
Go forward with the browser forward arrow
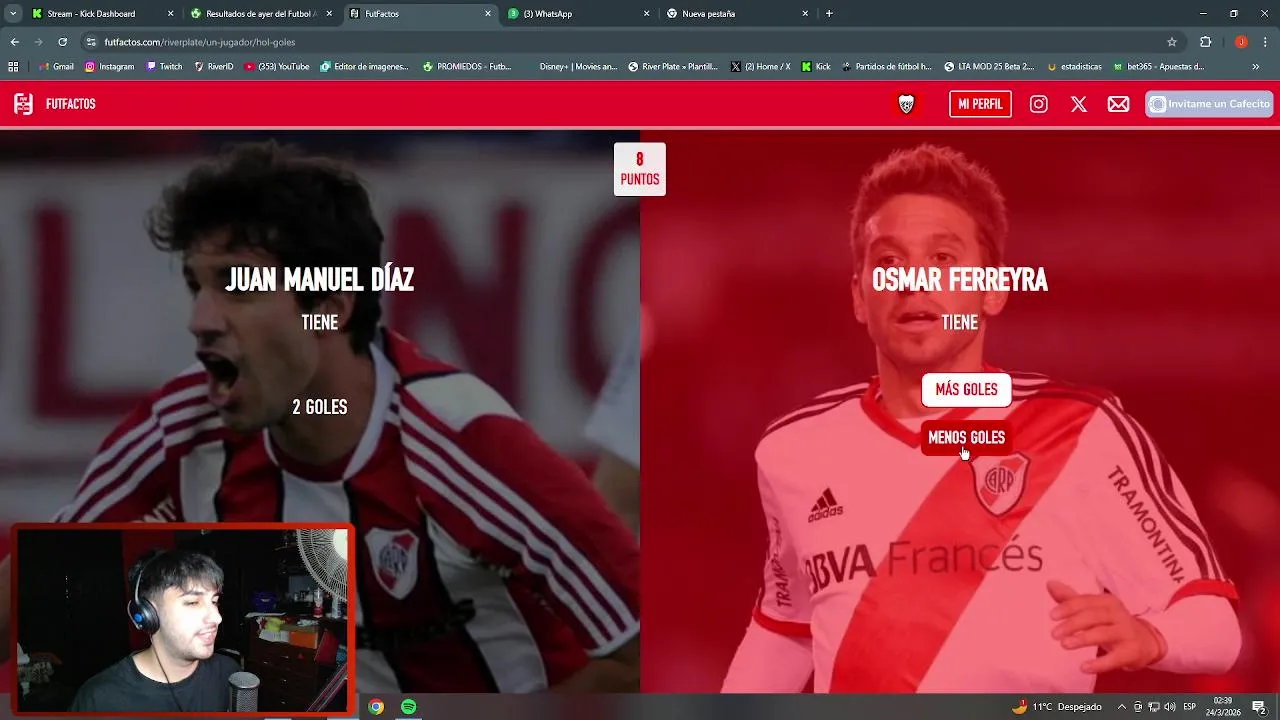pyautogui.click(x=38, y=42)
